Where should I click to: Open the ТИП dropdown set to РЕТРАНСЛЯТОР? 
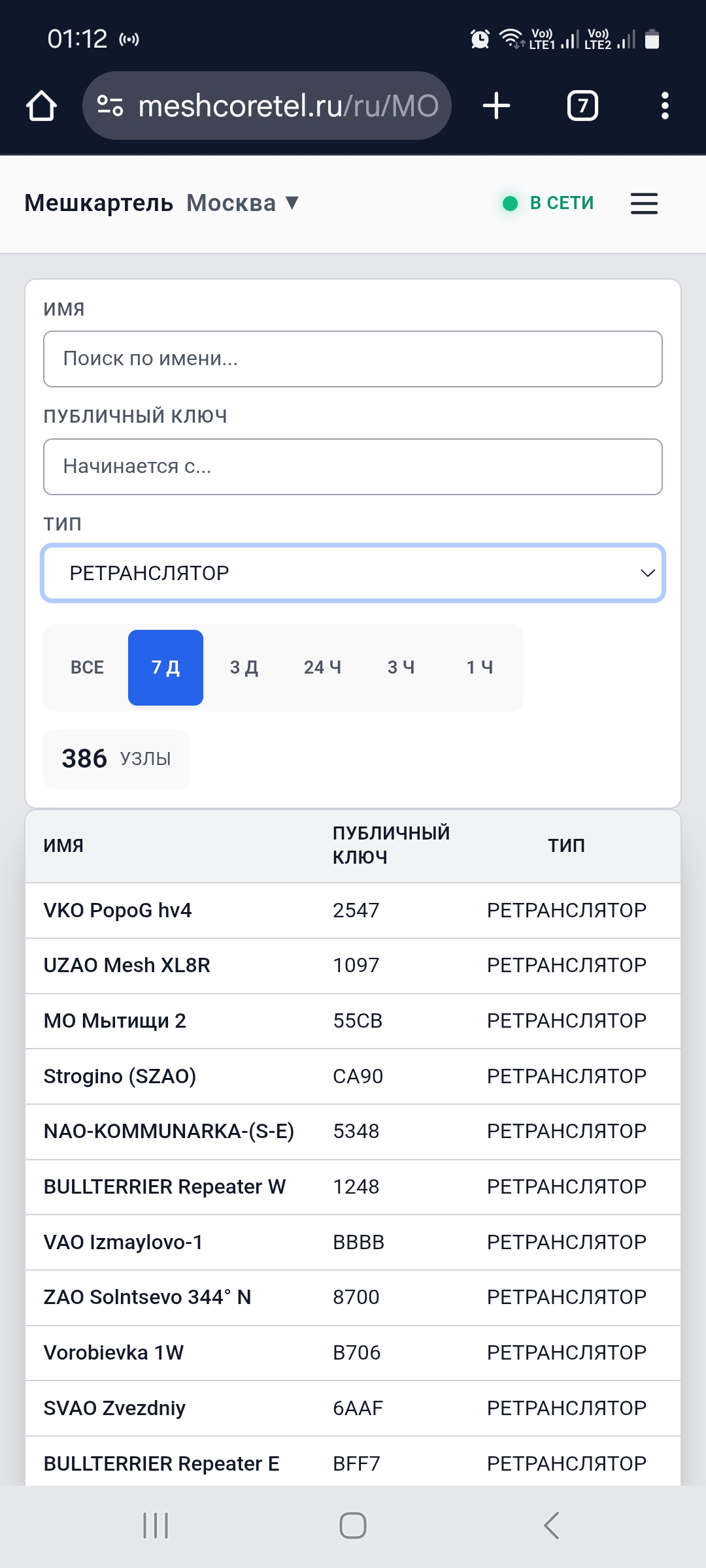pyautogui.click(x=353, y=573)
